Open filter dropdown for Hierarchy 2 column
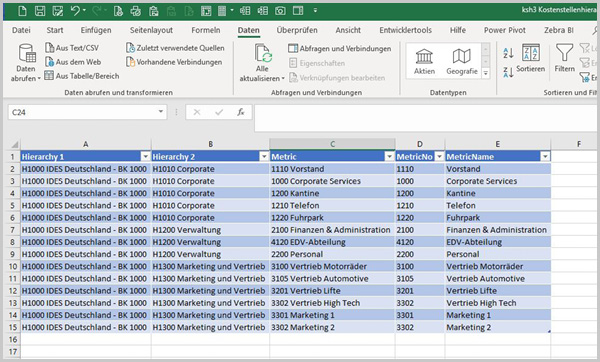 tap(264, 157)
